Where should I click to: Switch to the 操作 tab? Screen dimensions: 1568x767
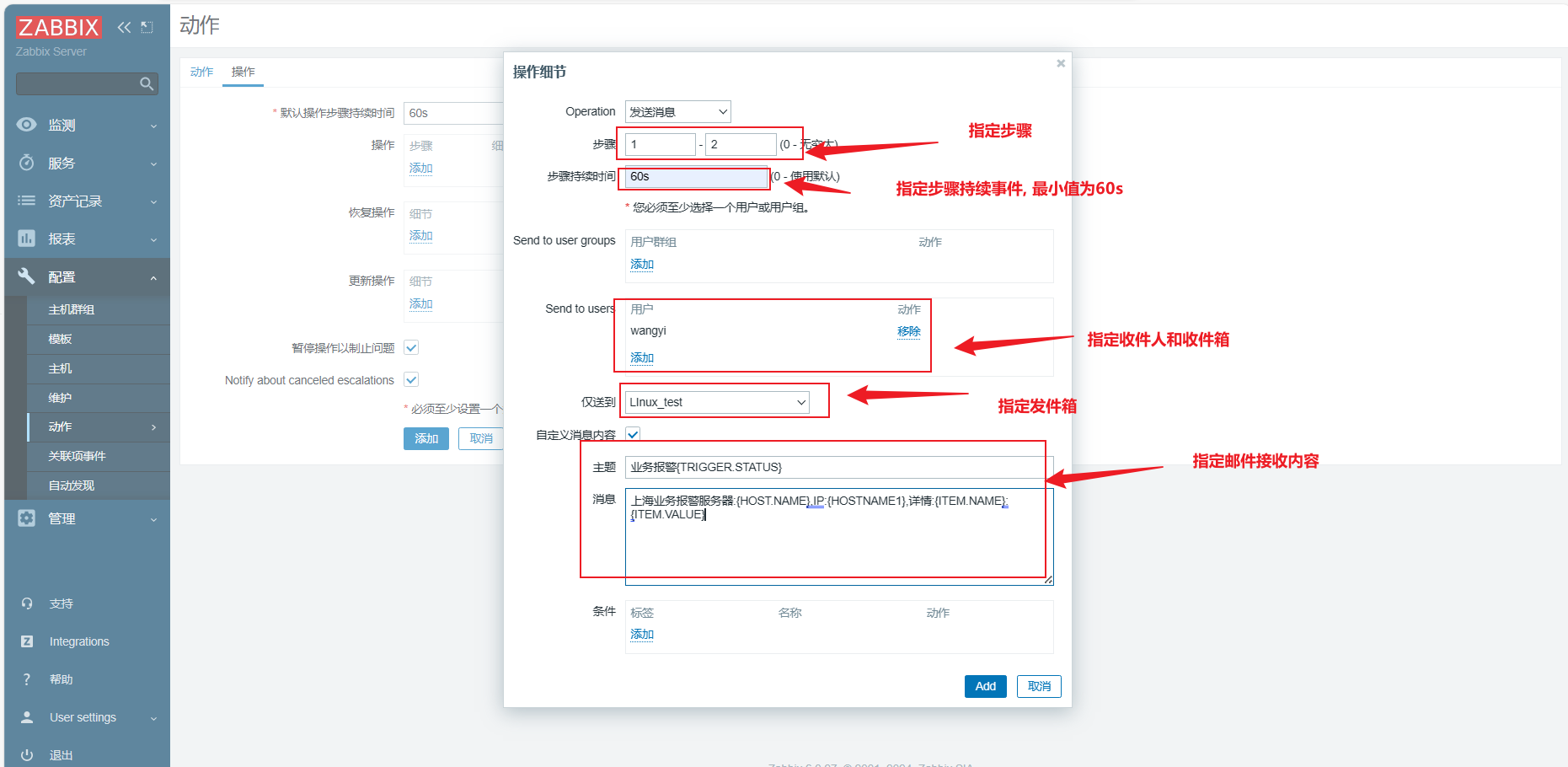coord(243,72)
